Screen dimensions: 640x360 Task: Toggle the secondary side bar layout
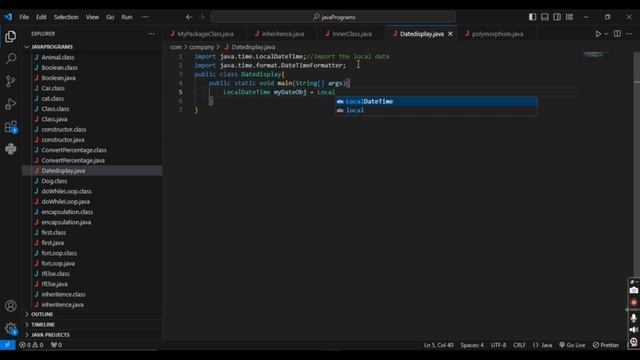557,17
